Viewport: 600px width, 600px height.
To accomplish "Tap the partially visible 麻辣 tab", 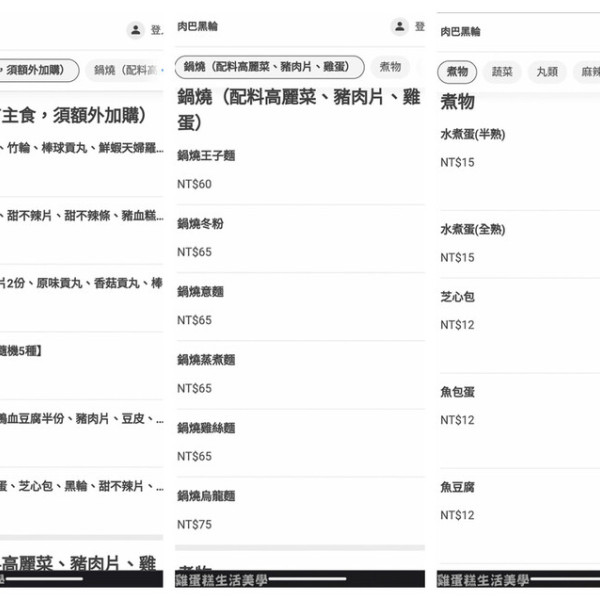I will point(588,72).
